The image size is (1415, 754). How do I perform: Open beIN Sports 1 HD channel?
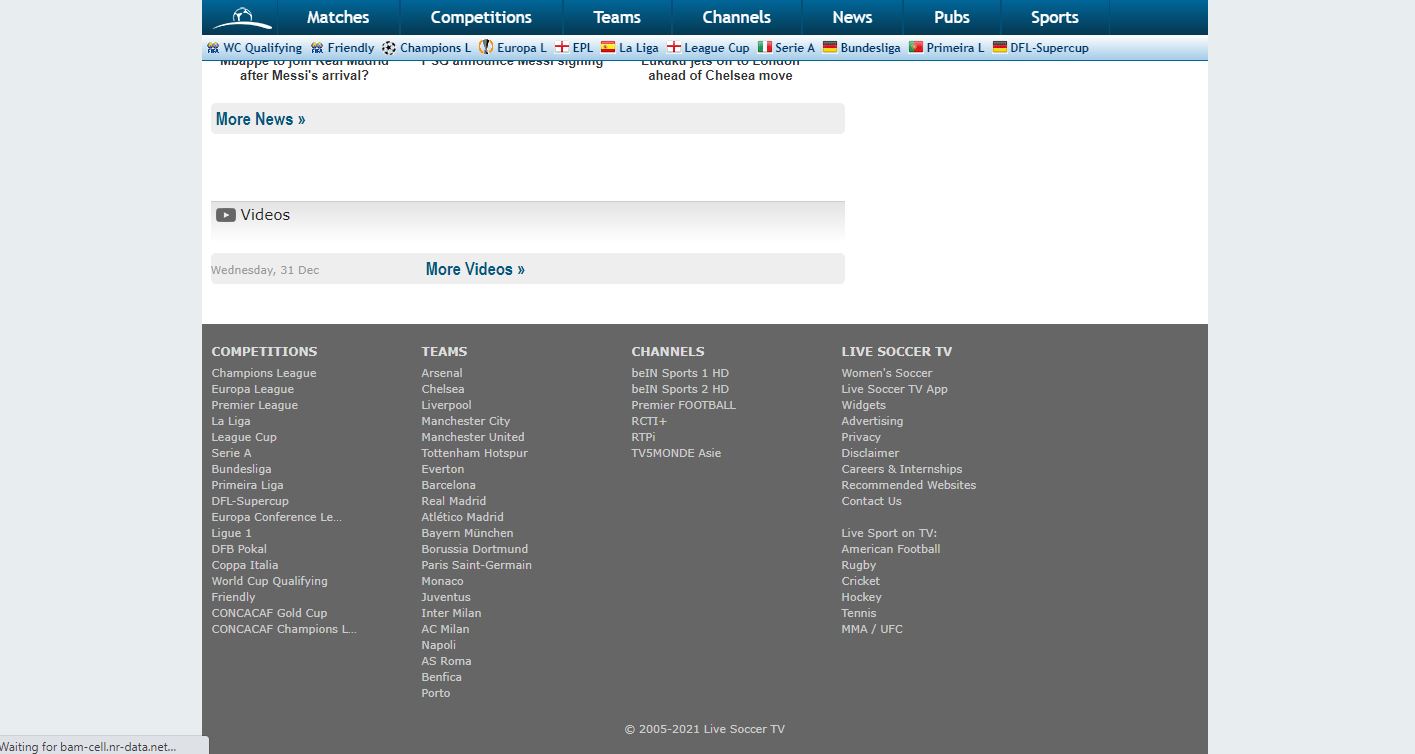point(680,373)
